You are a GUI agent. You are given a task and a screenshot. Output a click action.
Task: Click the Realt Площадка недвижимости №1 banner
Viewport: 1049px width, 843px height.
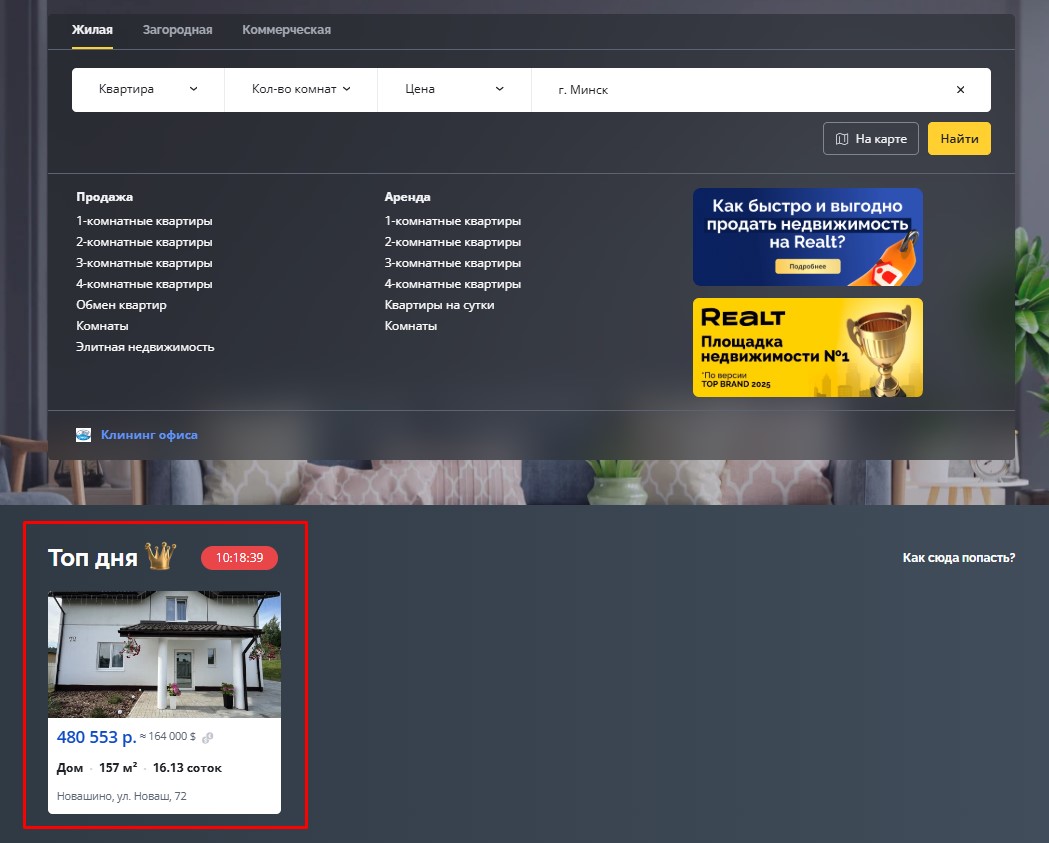(807, 348)
